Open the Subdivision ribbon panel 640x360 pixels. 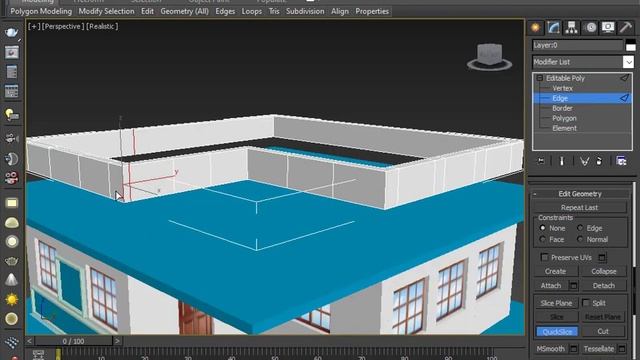click(x=305, y=11)
